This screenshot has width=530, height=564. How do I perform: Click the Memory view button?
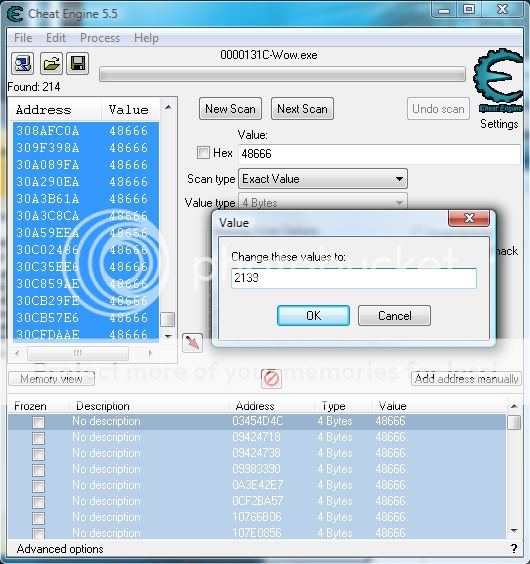[x=51, y=379]
